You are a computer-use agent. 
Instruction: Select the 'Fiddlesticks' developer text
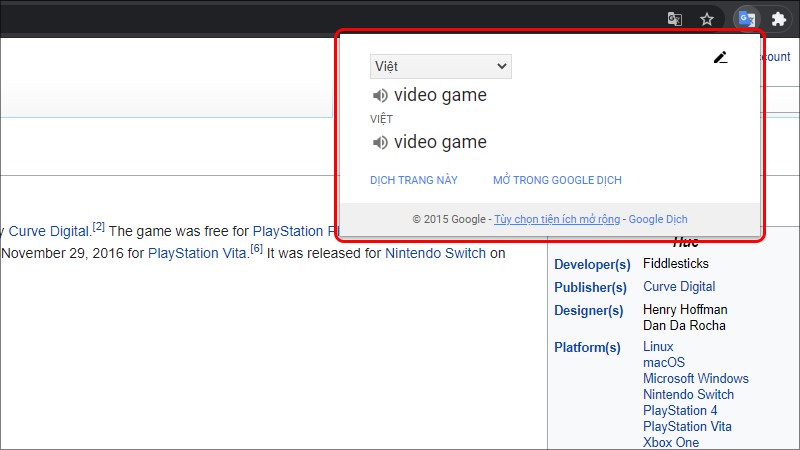(676, 263)
